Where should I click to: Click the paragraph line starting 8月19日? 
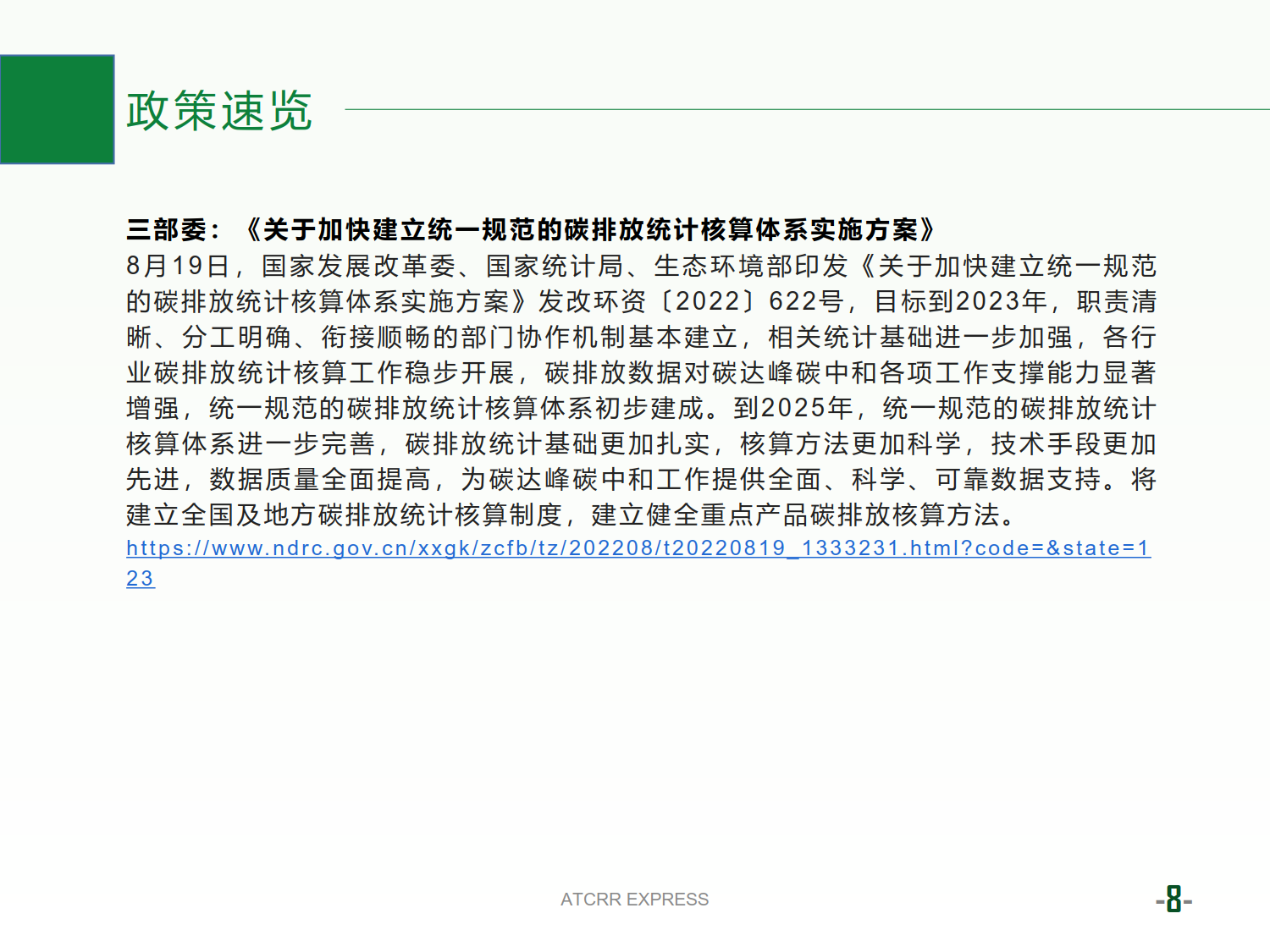pos(641,266)
